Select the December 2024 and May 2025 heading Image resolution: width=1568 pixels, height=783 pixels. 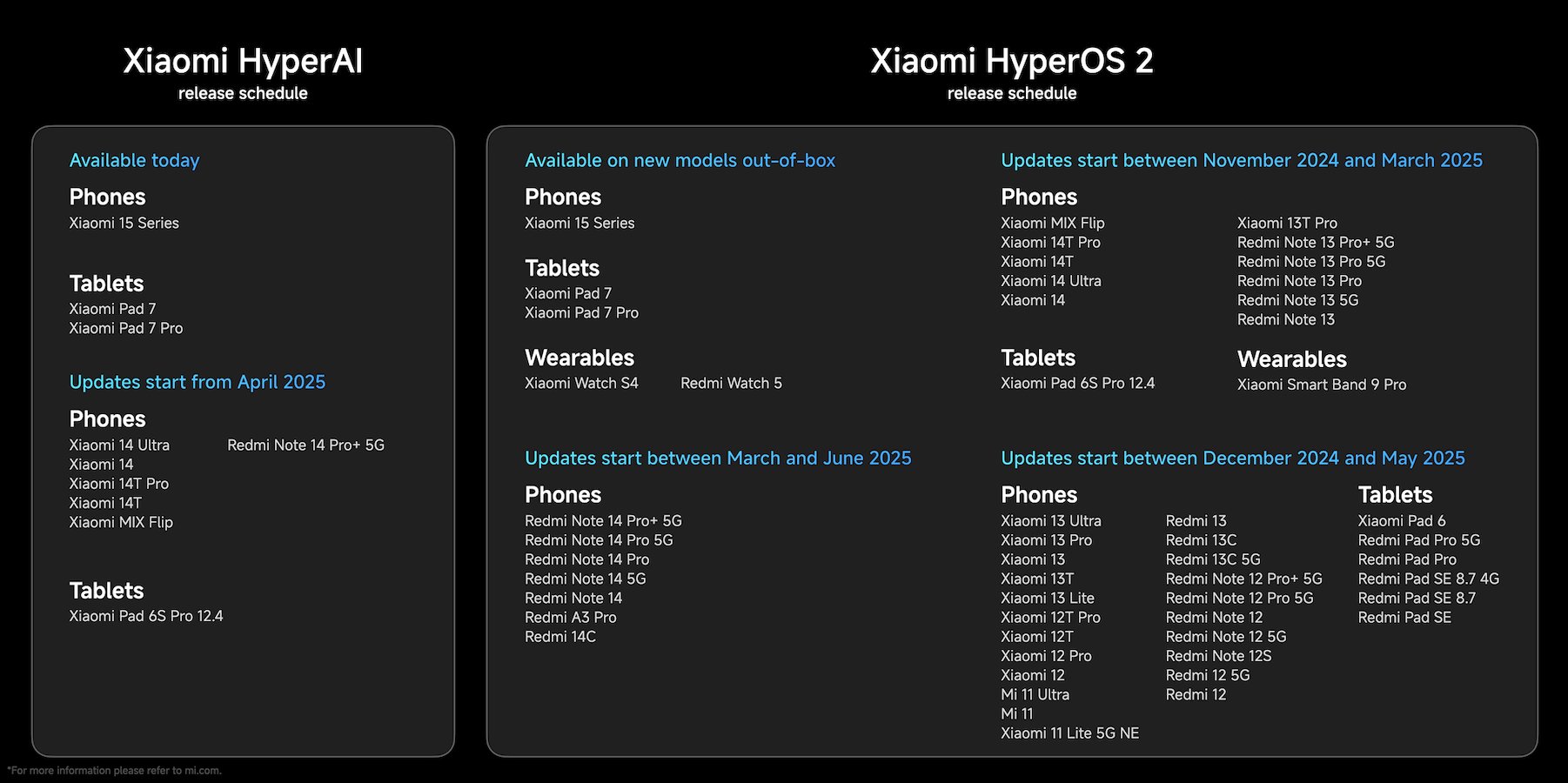[1232, 458]
